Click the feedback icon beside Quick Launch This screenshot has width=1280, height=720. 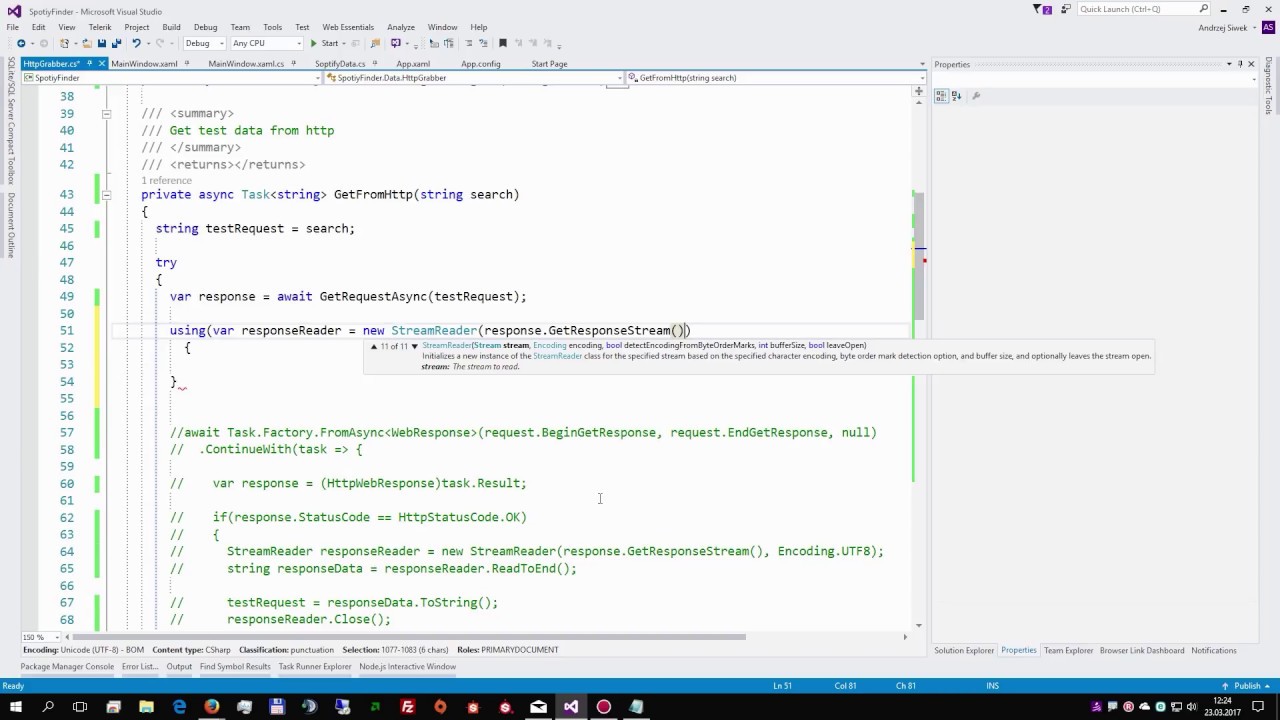(x=1066, y=9)
